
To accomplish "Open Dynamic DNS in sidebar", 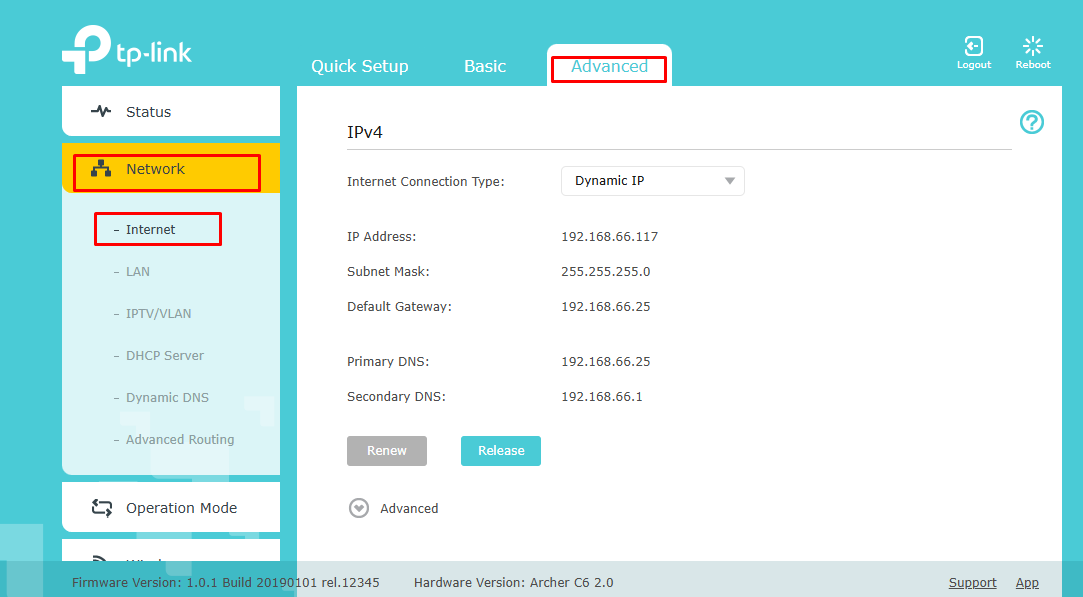I will [x=167, y=398].
